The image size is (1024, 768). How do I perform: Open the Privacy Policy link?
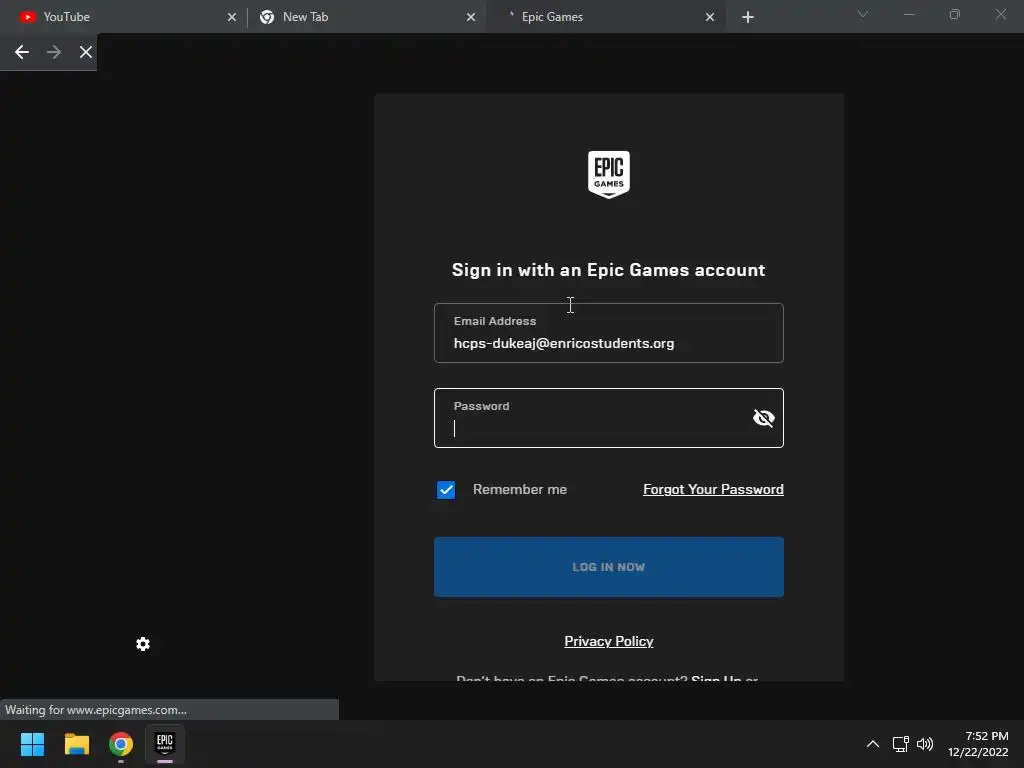609,641
